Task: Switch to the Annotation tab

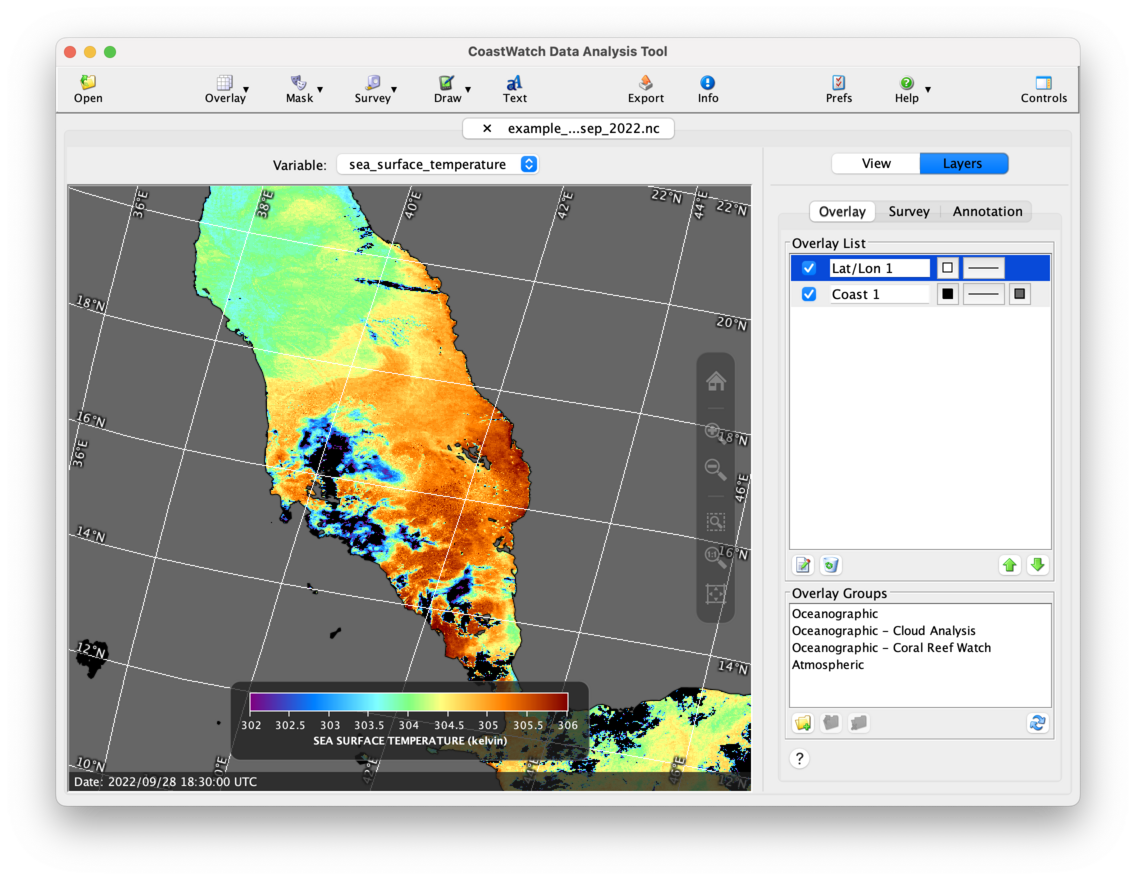Action: pyautogui.click(x=986, y=211)
